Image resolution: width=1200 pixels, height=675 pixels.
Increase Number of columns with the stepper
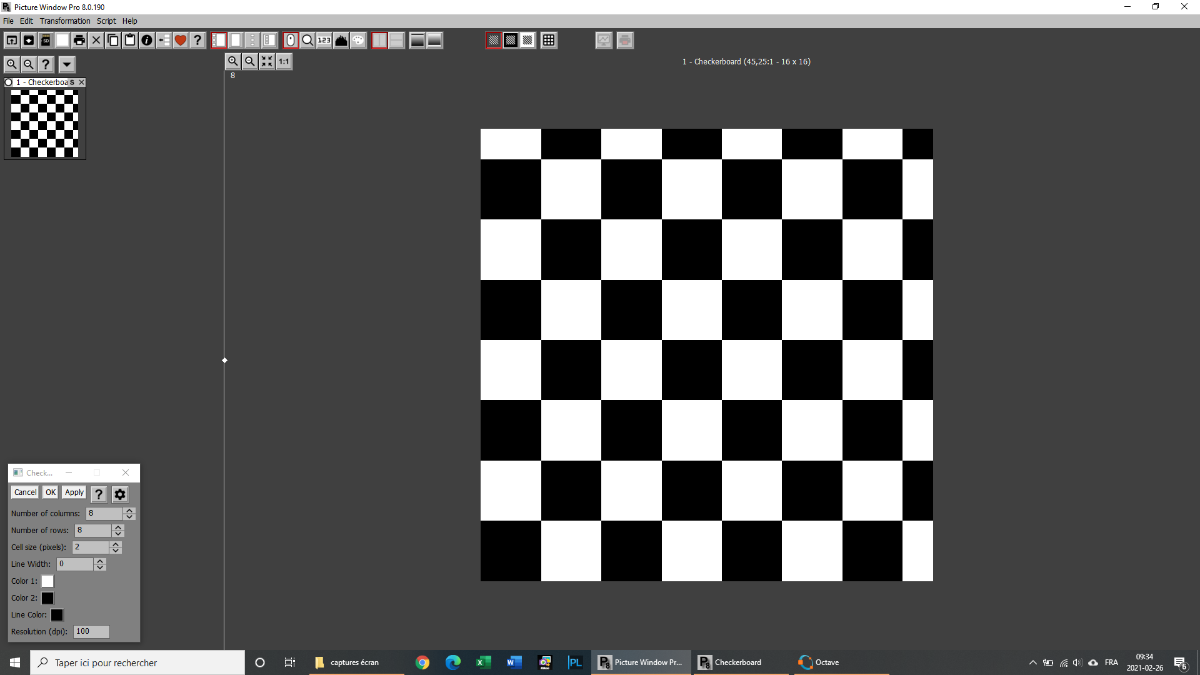[129, 510]
